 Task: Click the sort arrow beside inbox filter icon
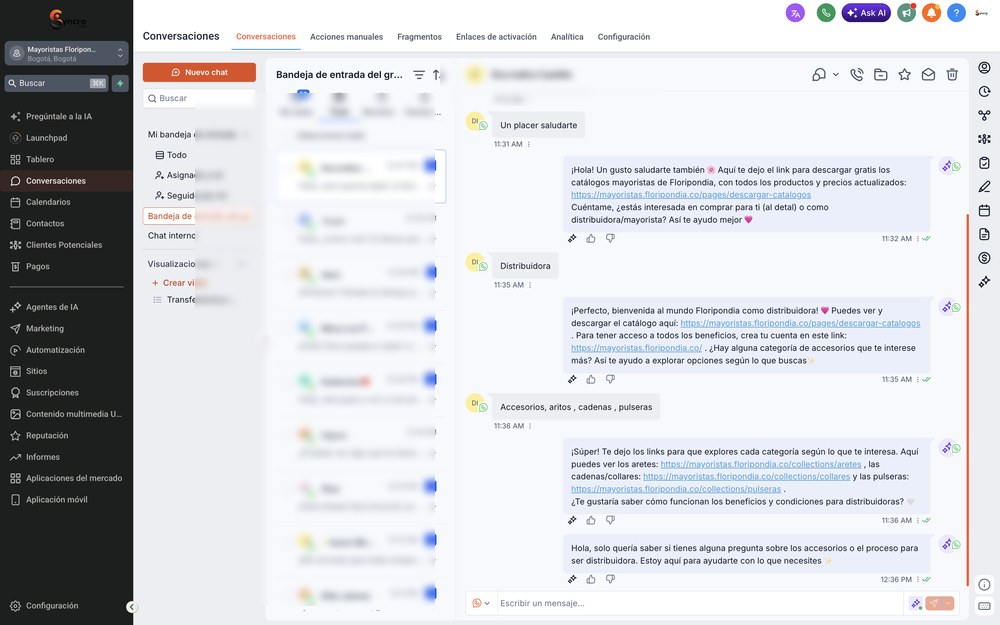coord(437,75)
